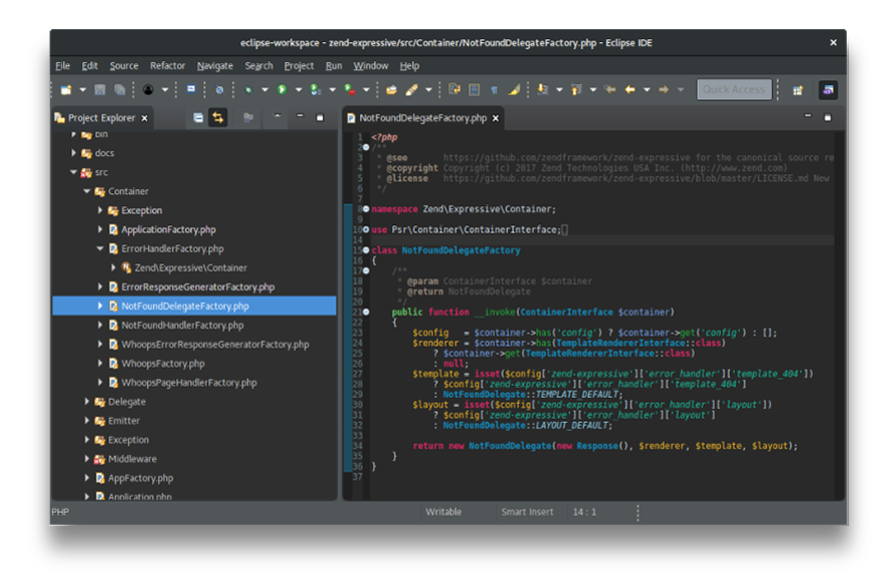890x584 pixels.
Task: Click the Open Perspective icon top right
Action: (x=796, y=89)
